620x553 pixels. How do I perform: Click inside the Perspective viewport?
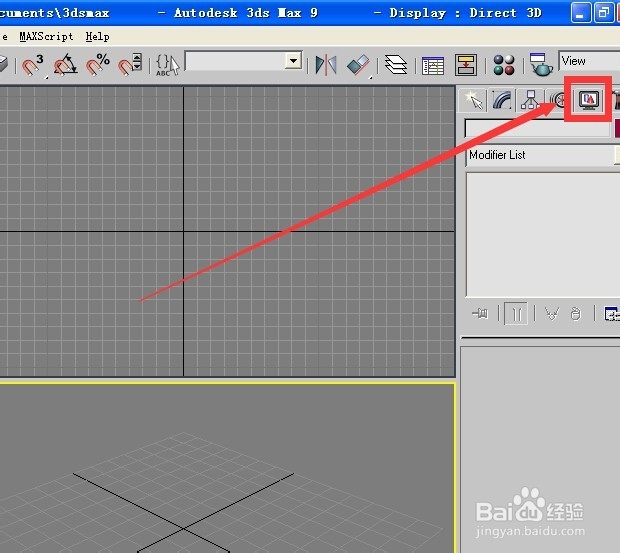pos(227,468)
